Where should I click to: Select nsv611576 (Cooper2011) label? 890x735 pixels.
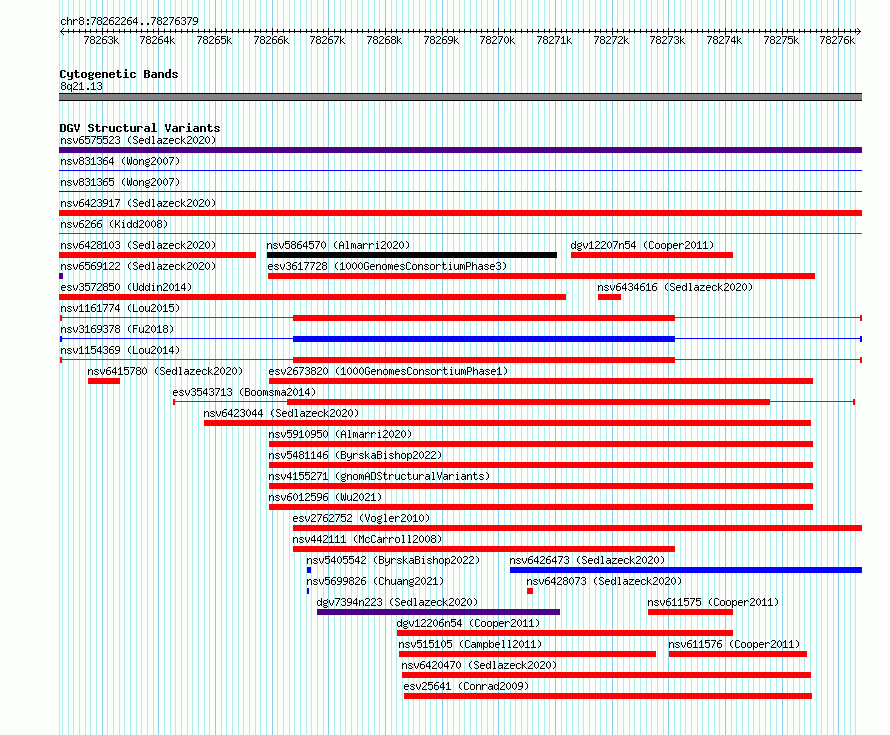point(734,644)
